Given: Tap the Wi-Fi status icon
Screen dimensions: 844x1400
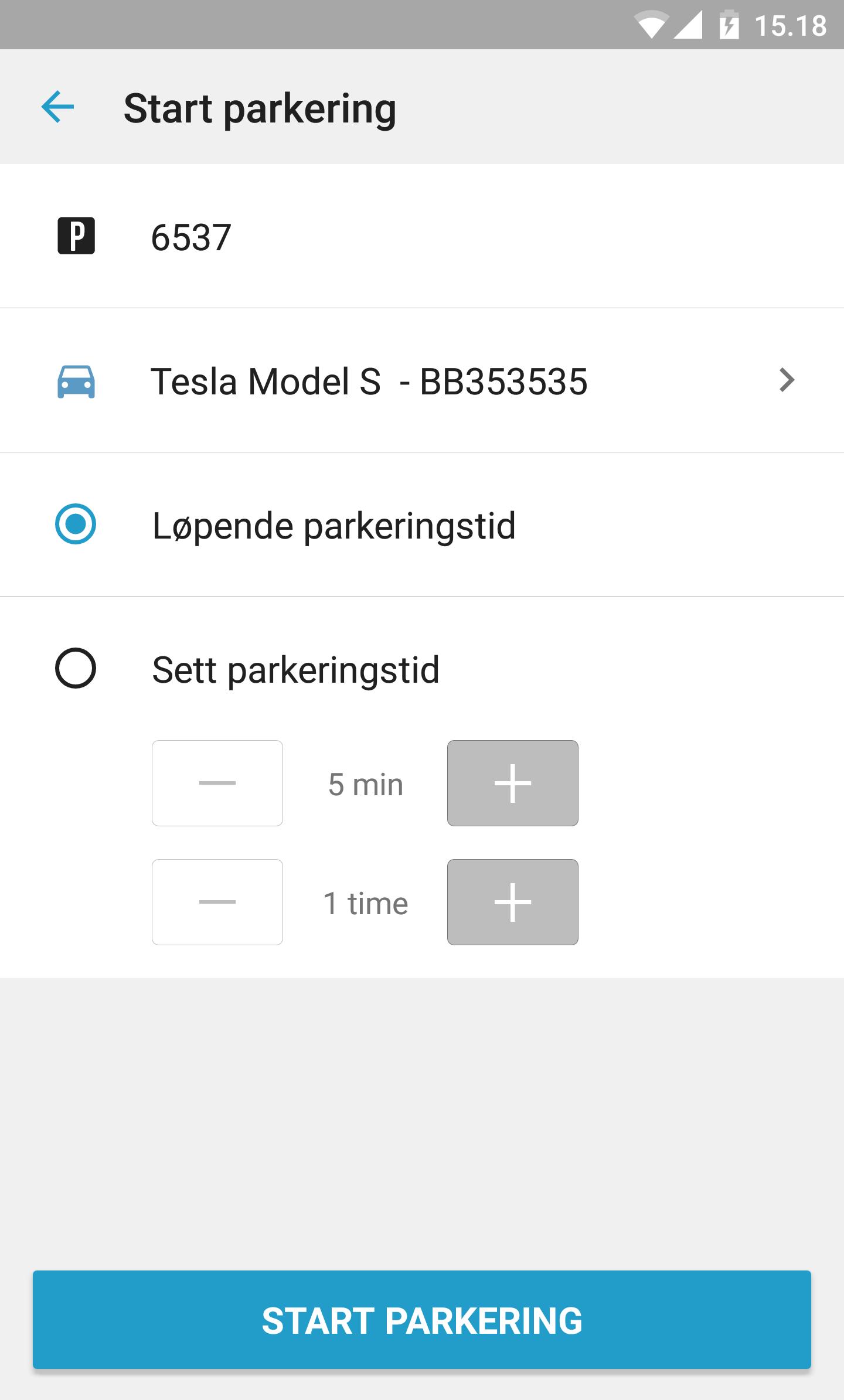Looking at the screenshot, I should pos(651,26).
